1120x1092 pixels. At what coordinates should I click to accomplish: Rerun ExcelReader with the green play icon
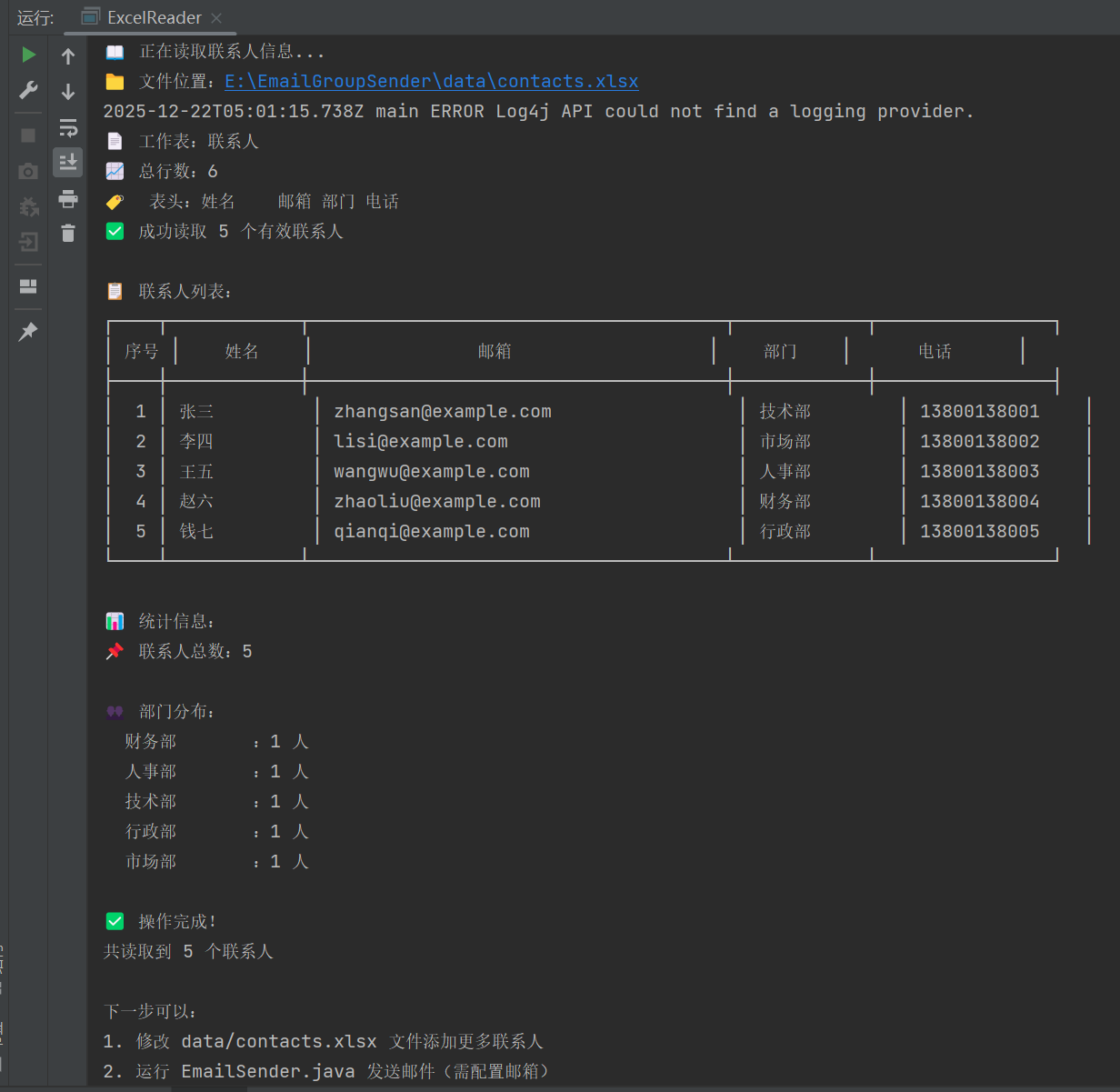(x=28, y=55)
